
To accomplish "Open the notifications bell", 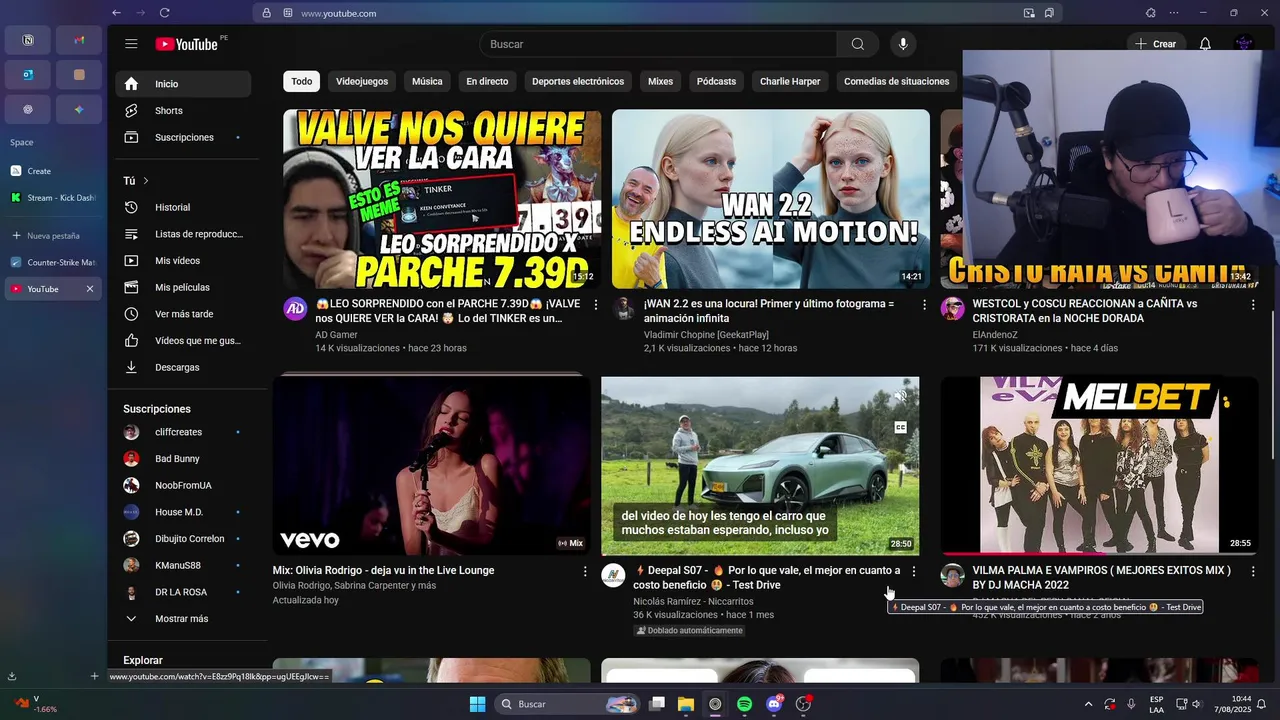I will (x=1205, y=44).
